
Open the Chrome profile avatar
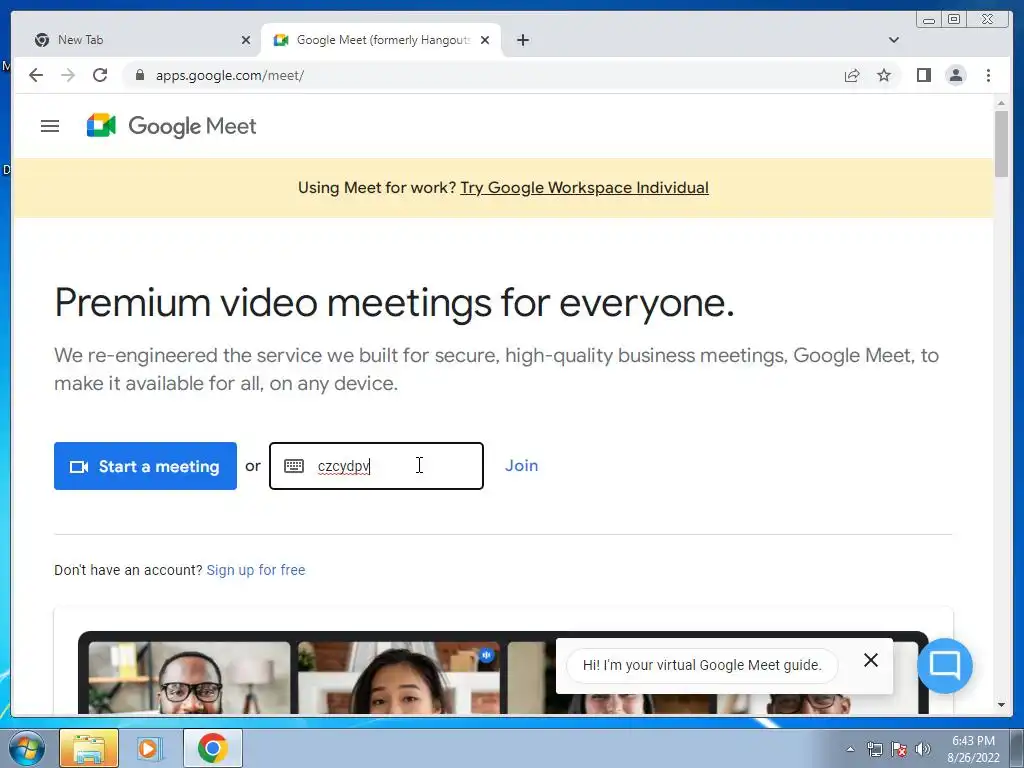click(955, 75)
